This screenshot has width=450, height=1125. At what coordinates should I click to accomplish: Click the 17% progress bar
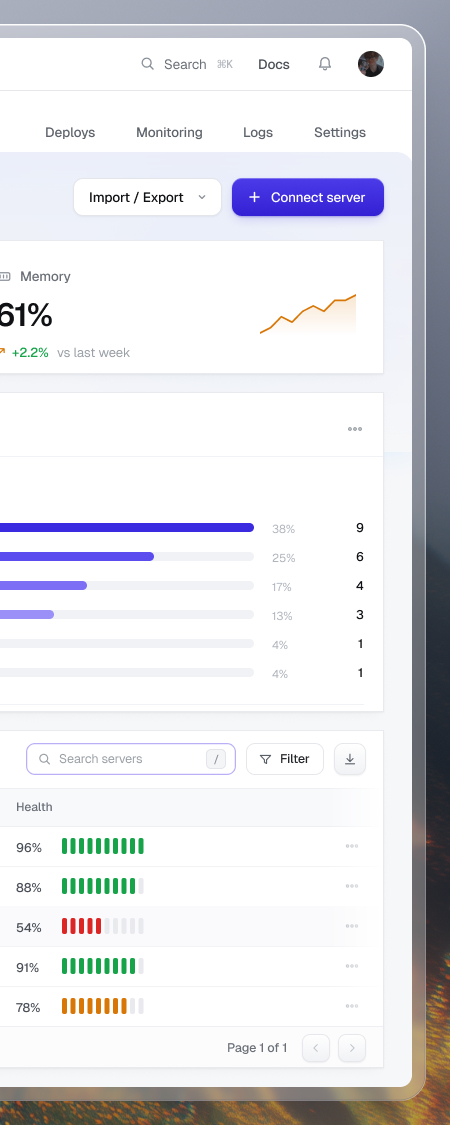[x=127, y=585]
